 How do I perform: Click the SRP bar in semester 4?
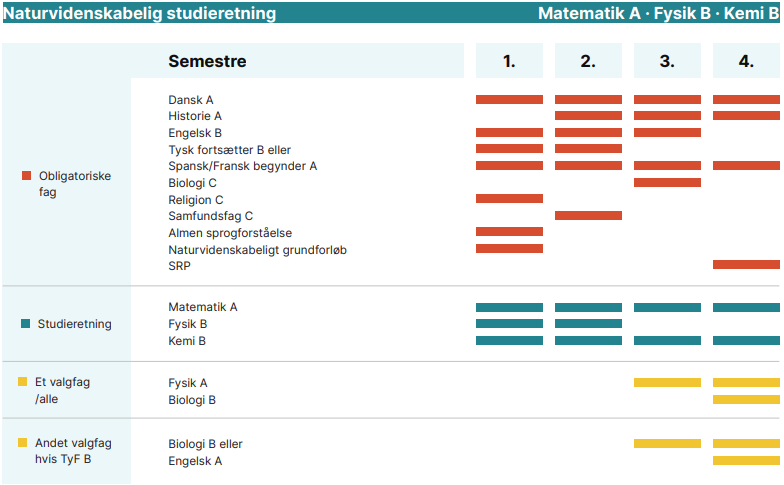coord(746,264)
